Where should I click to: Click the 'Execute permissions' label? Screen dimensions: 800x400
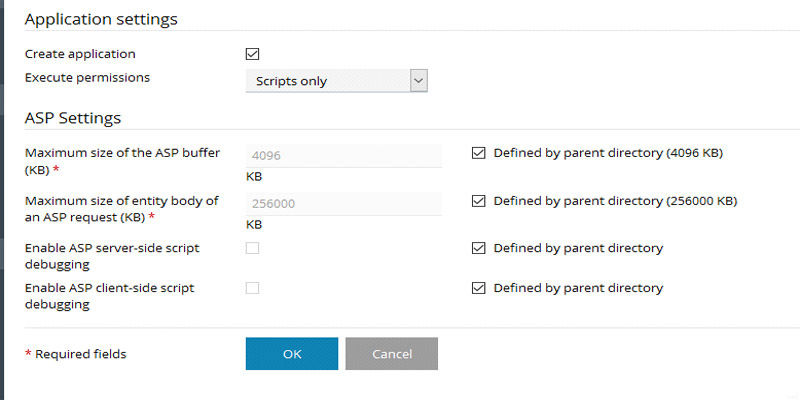(x=86, y=77)
